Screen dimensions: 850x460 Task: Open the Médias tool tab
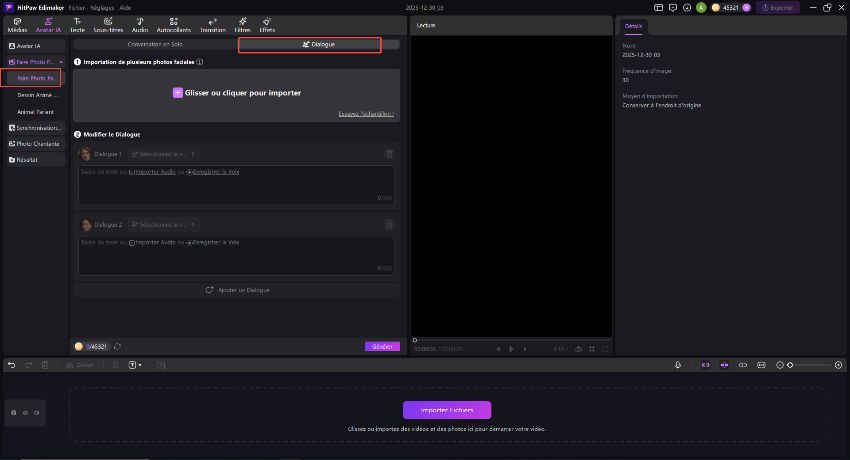coord(18,25)
